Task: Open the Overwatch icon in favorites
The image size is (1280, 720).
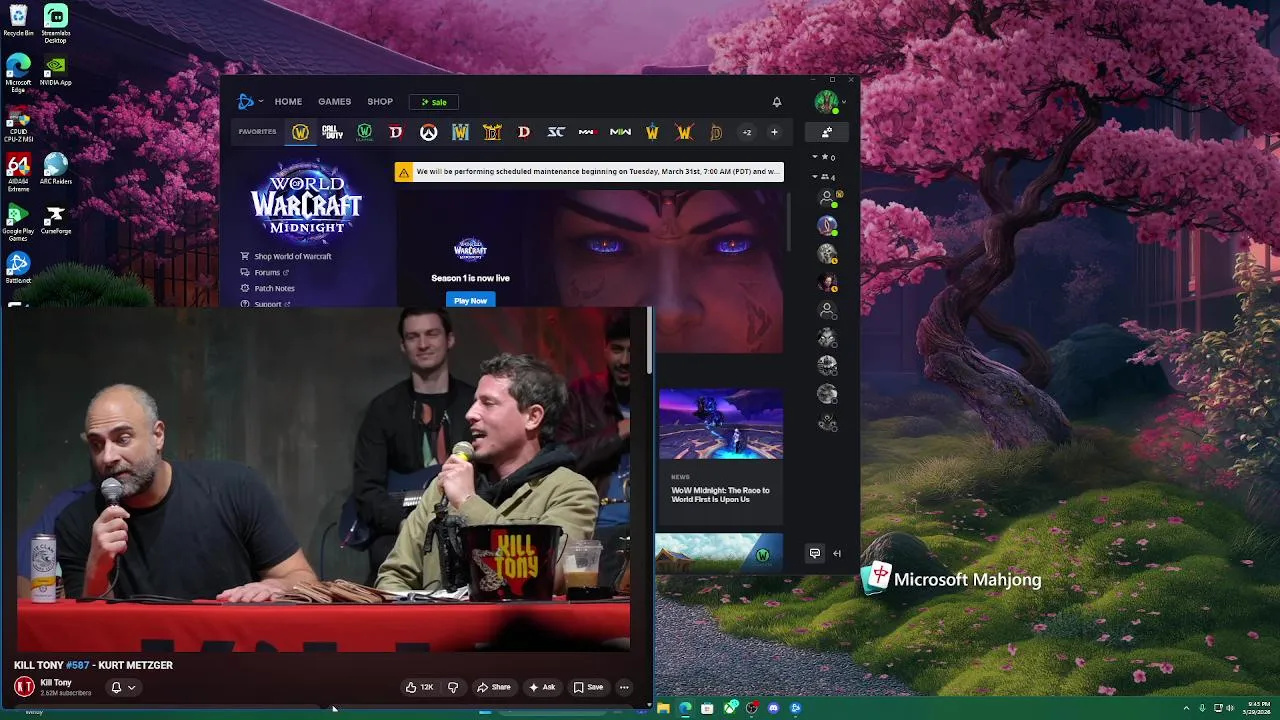Action: tap(428, 132)
